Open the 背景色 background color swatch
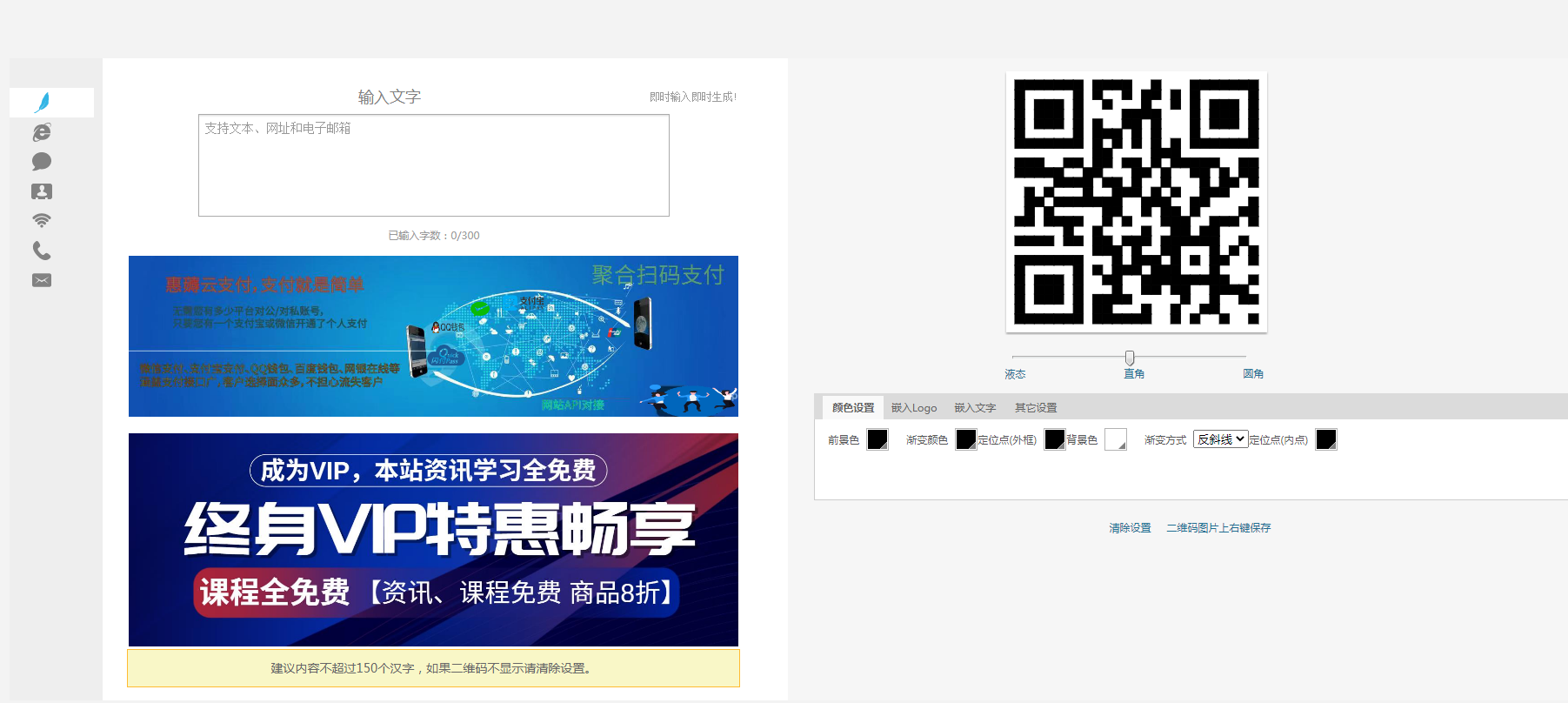Screen dimensions: 1568x703 1115,439
